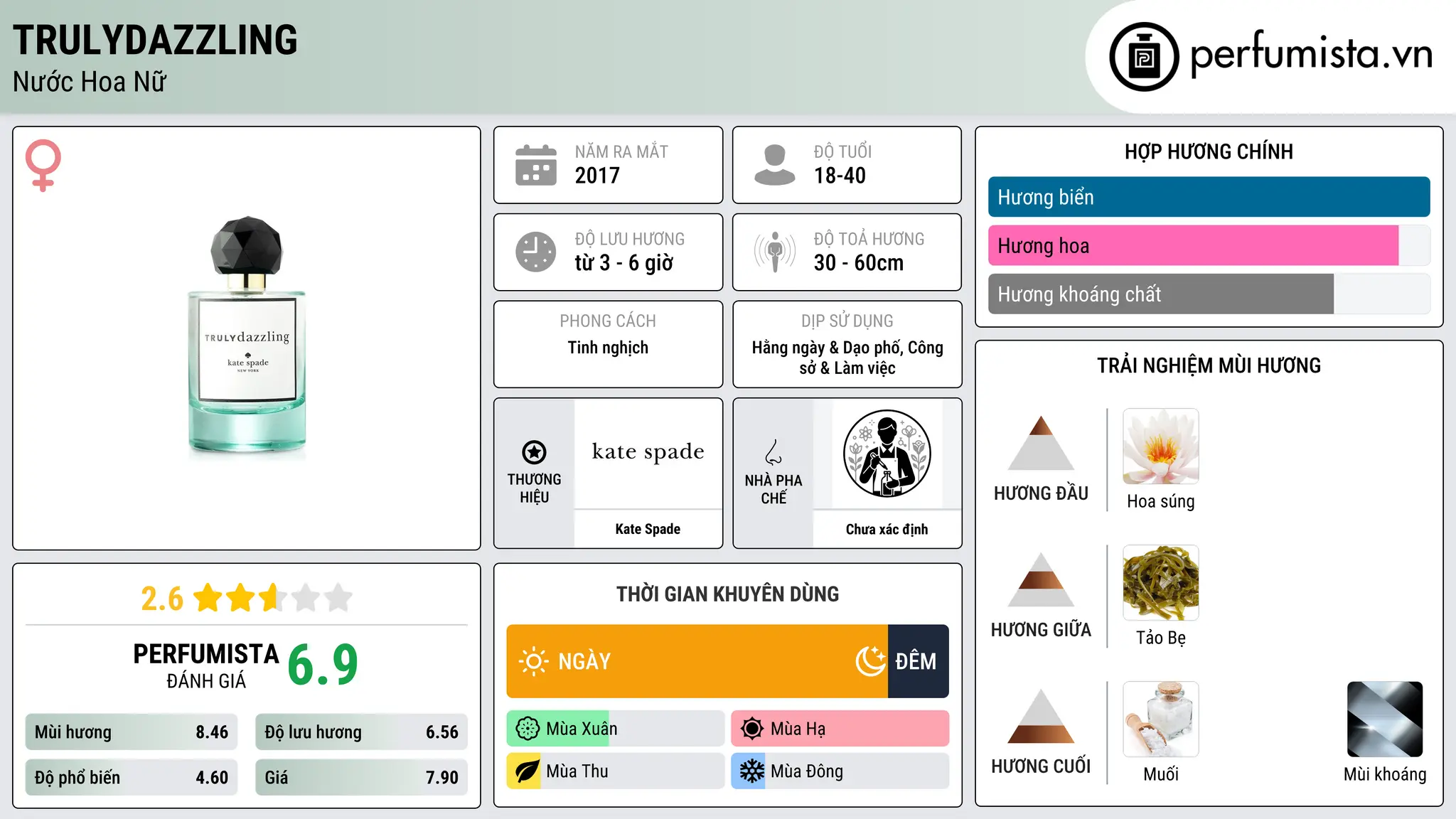
Task: Click the PERFUMISTA ĐÁNH GIÁ label
Action: click(x=206, y=665)
